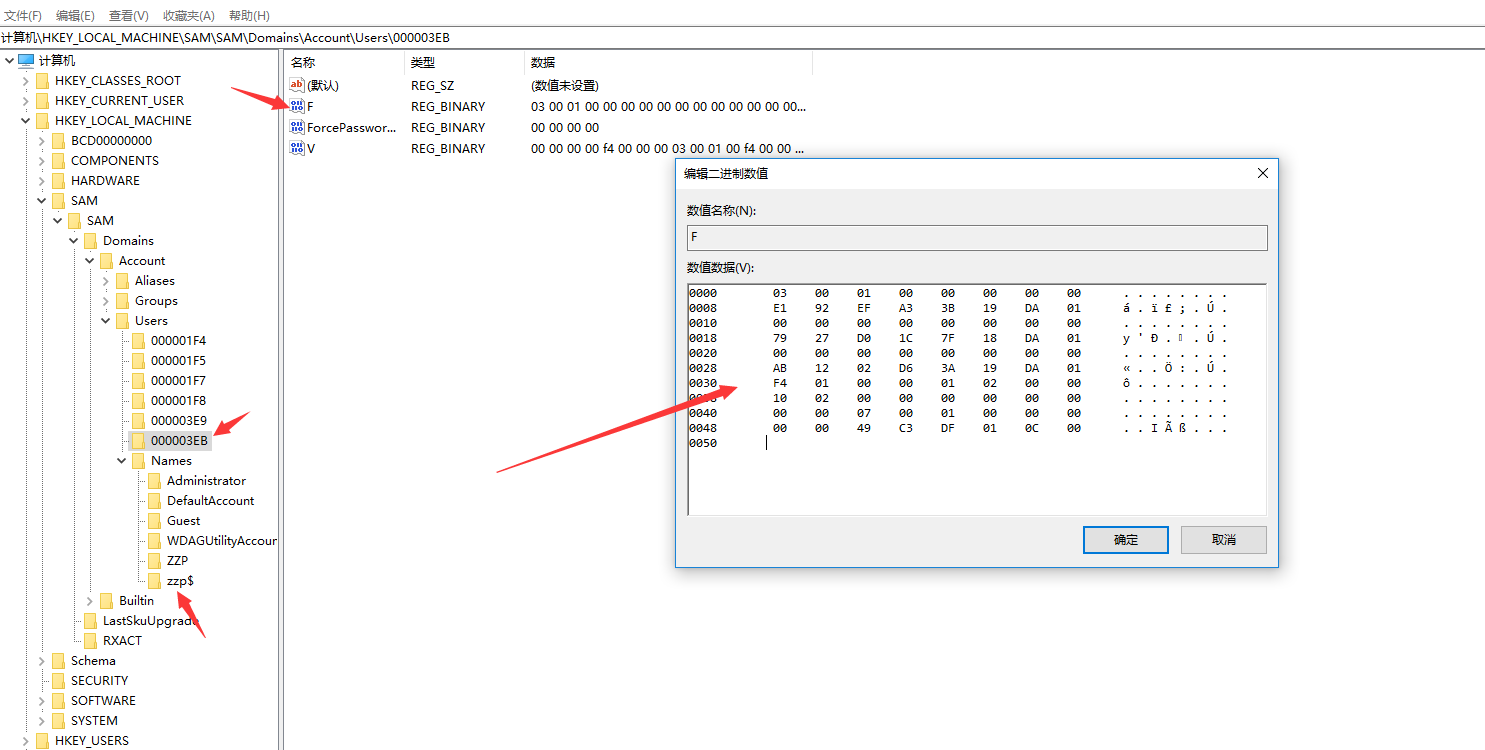Screen dimensions: 1485x750
Task: Select the Guest folder icon
Action: click(154, 520)
